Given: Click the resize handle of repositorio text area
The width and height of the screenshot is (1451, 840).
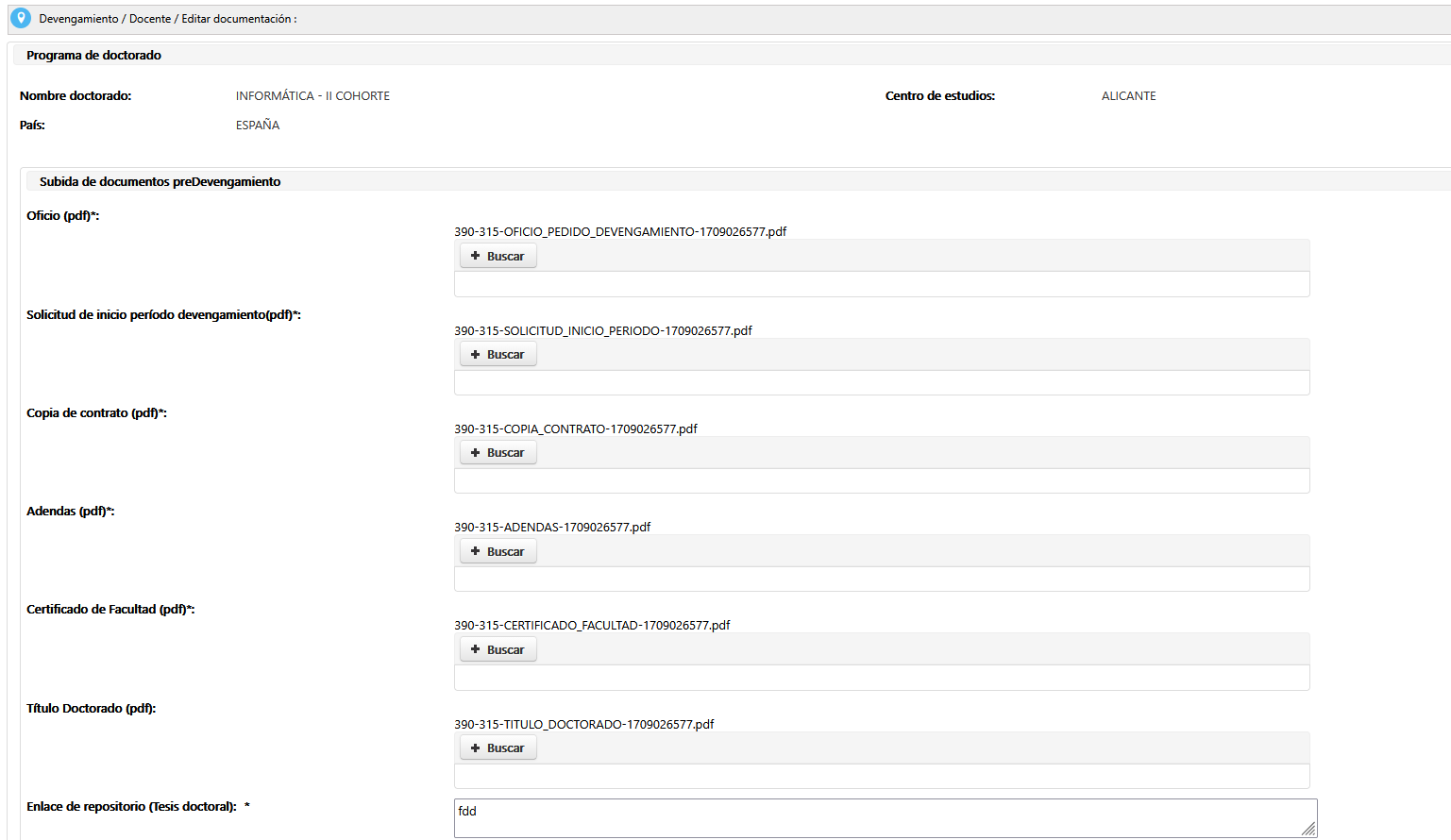Looking at the screenshot, I should coord(1308,829).
